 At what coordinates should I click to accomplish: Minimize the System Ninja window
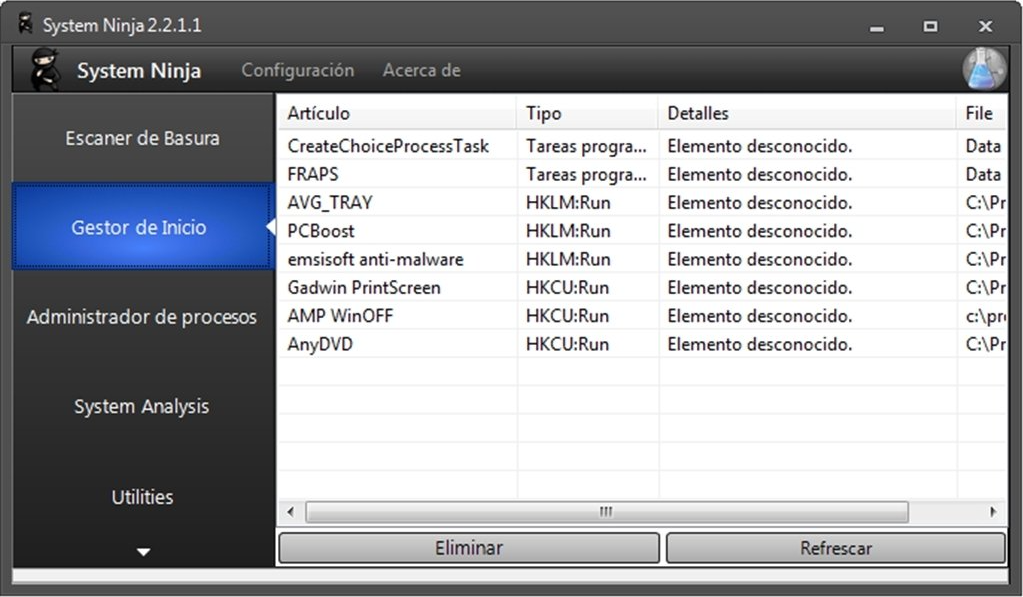coord(877,27)
